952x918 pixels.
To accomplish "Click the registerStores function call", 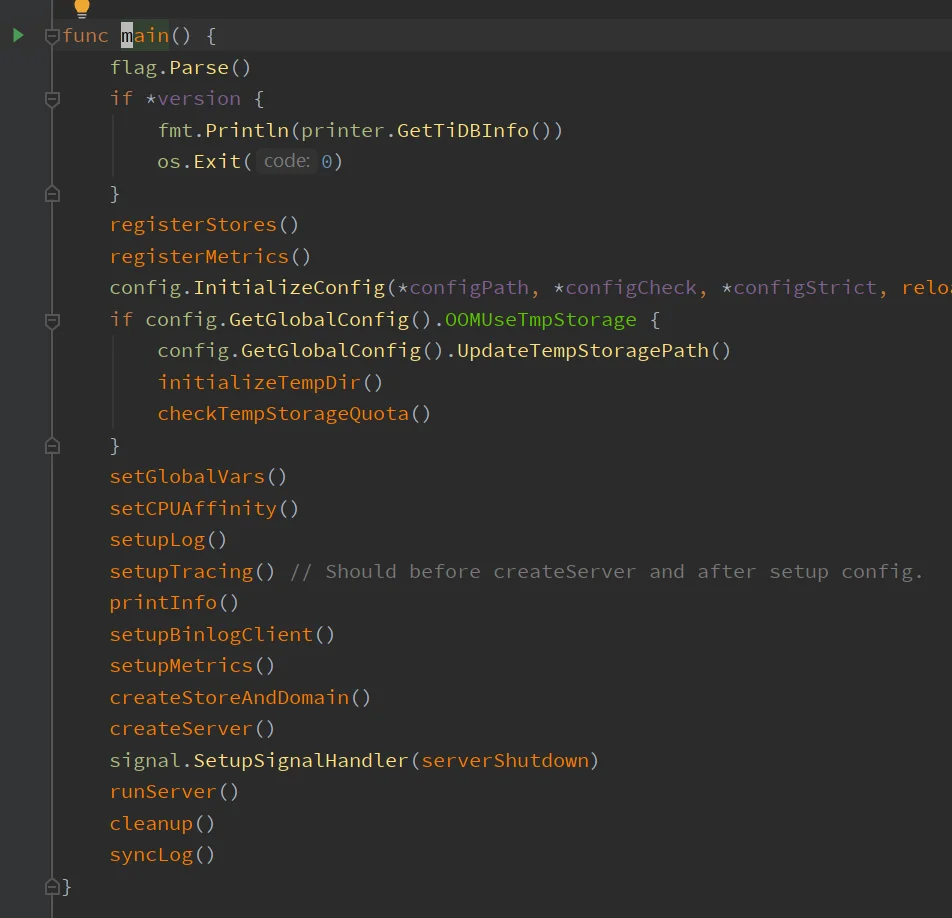I will (x=193, y=224).
